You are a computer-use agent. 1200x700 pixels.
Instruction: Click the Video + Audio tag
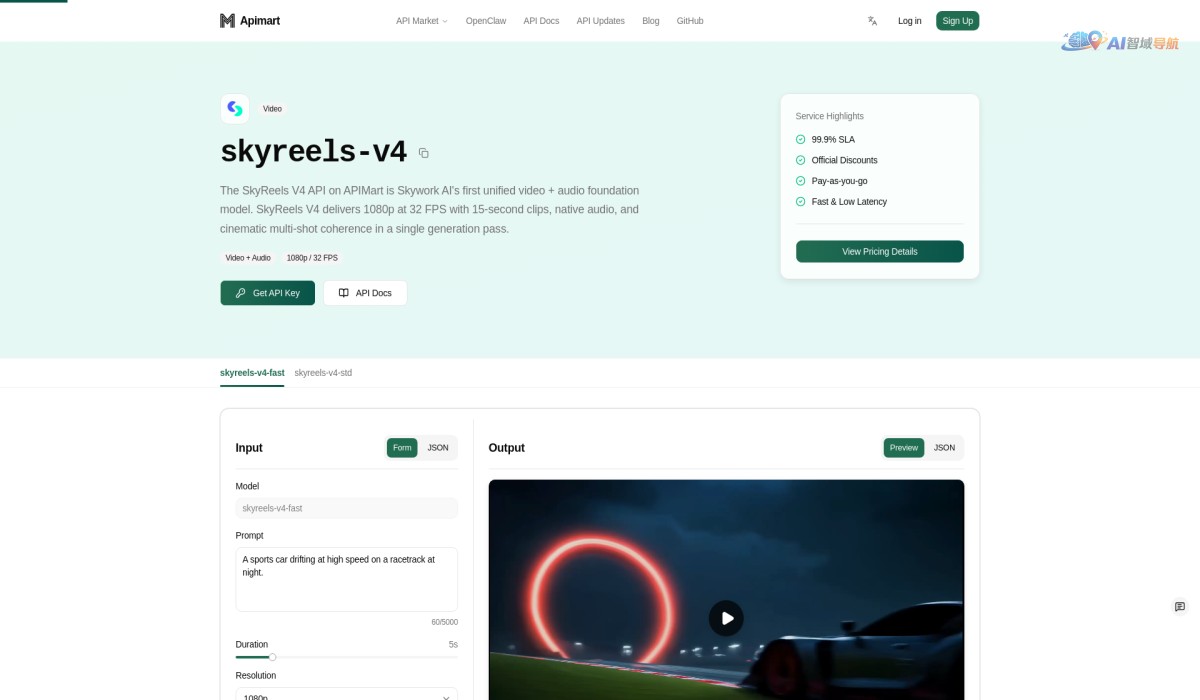tap(248, 258)
